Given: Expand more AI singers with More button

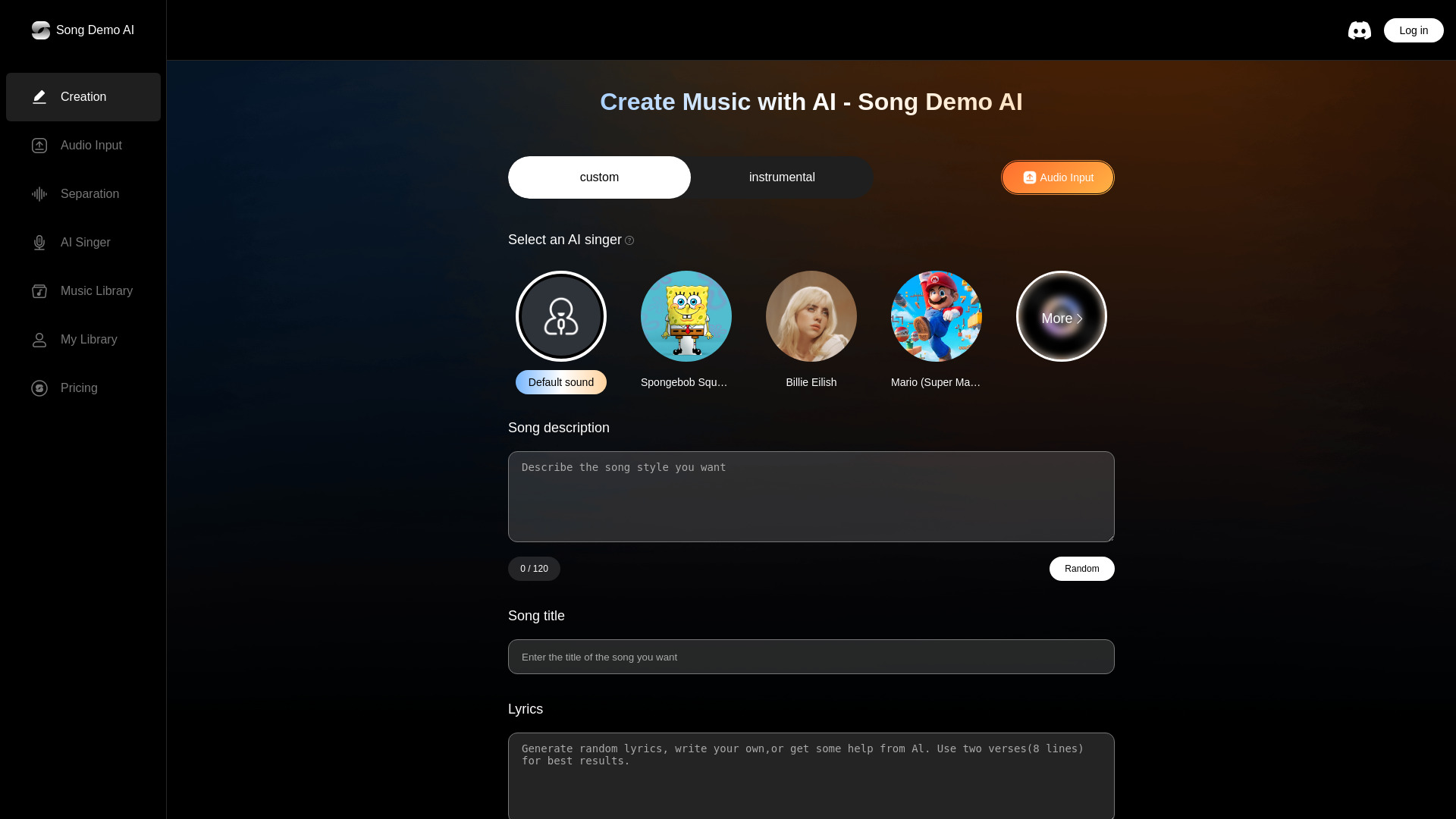Looking at the screenshot, I should point(1061,316).
